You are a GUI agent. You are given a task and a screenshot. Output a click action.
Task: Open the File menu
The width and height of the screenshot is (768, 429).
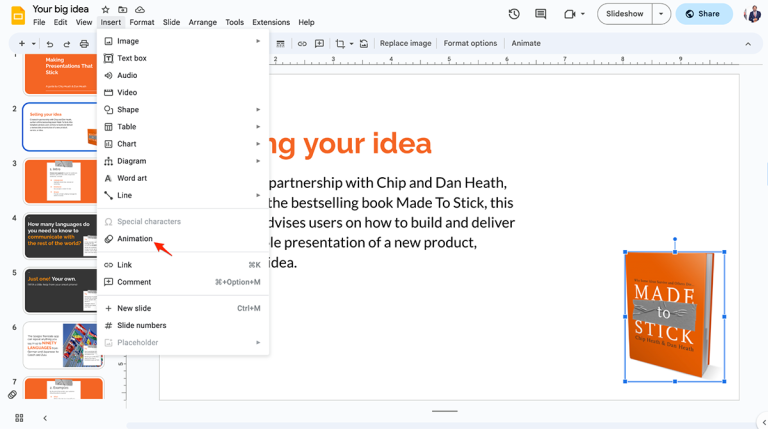(39, 23)
